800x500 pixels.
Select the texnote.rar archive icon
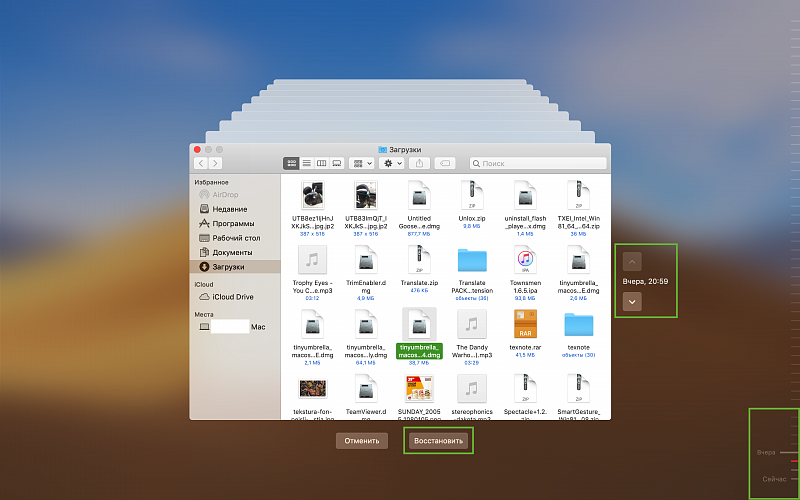[525, 324]
